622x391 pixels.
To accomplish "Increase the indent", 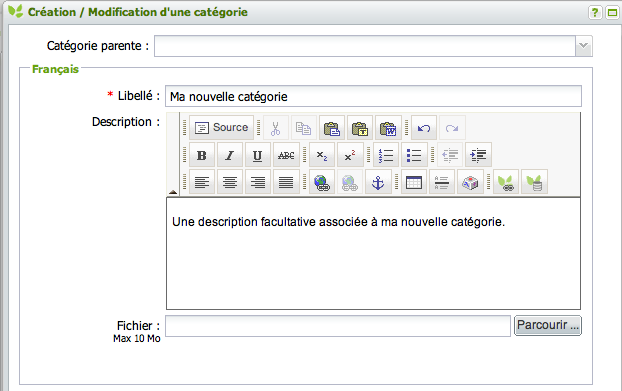I will [478, 155].
